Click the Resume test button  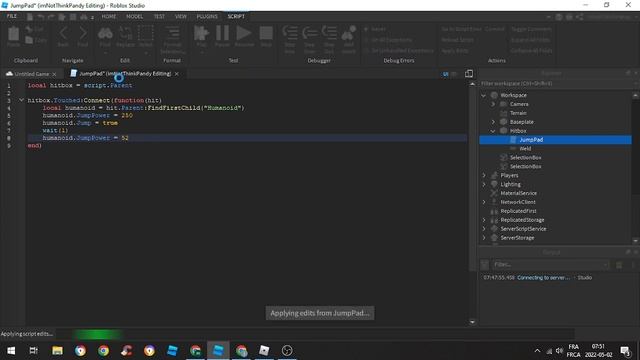(x=244, y=33)
